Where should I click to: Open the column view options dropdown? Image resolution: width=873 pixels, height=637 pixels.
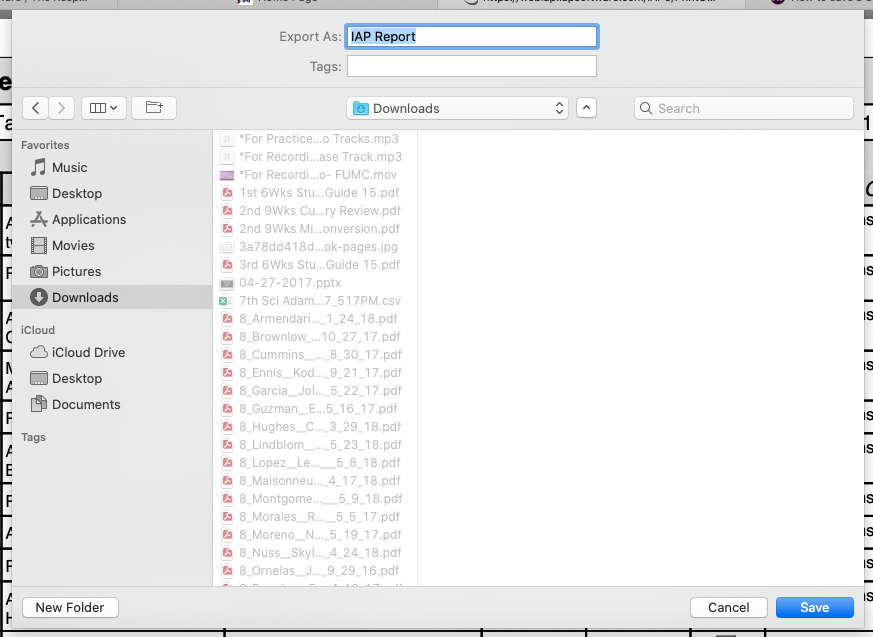(104, 108)
